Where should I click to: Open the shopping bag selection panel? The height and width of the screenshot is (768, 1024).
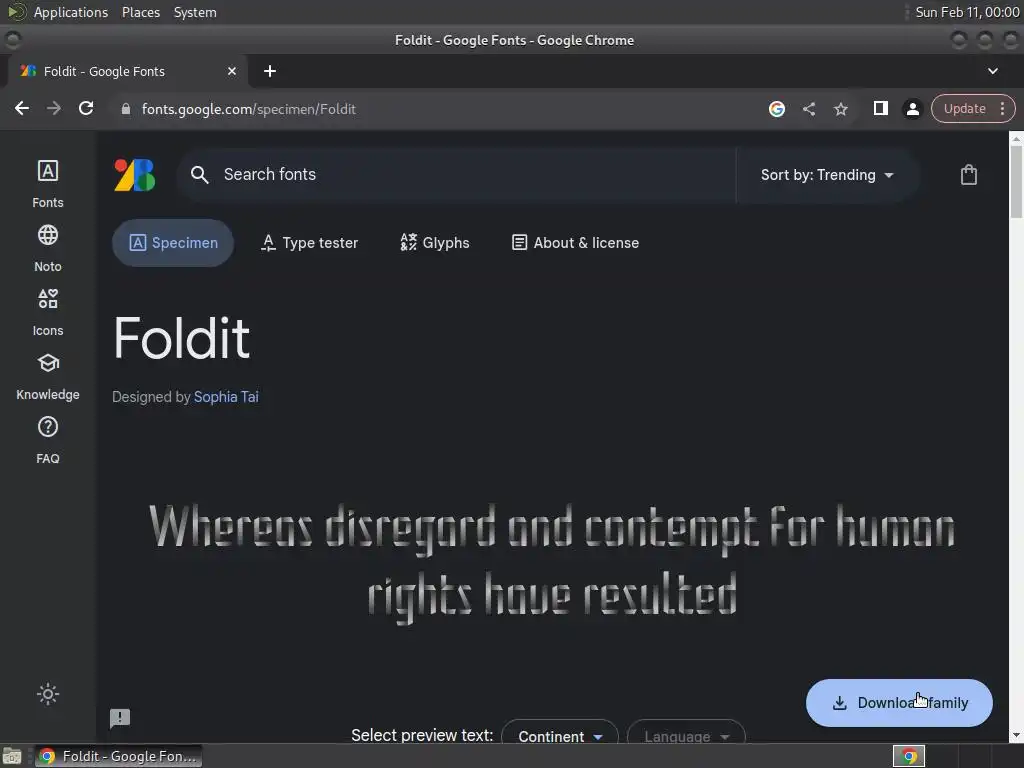tap(968, 174)
